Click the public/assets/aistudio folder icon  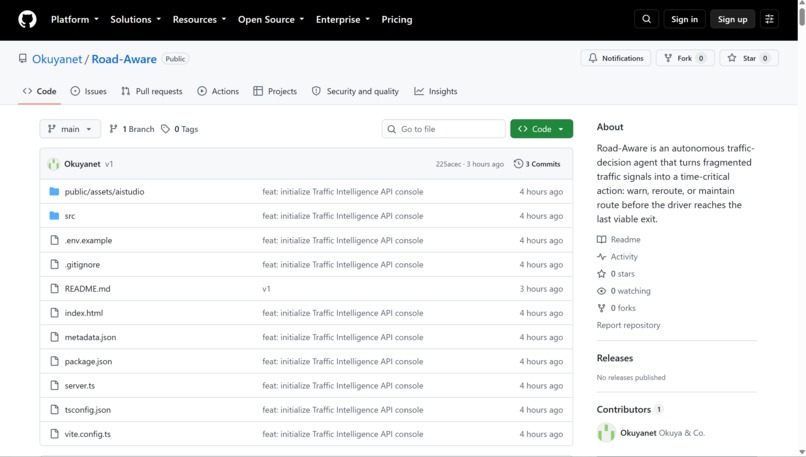(x=54, y=191)
